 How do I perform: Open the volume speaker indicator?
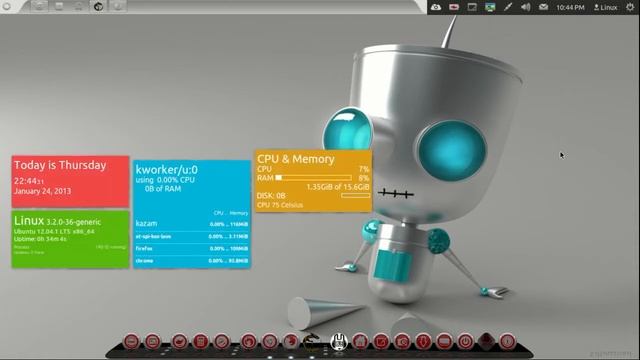pos(526,7)
